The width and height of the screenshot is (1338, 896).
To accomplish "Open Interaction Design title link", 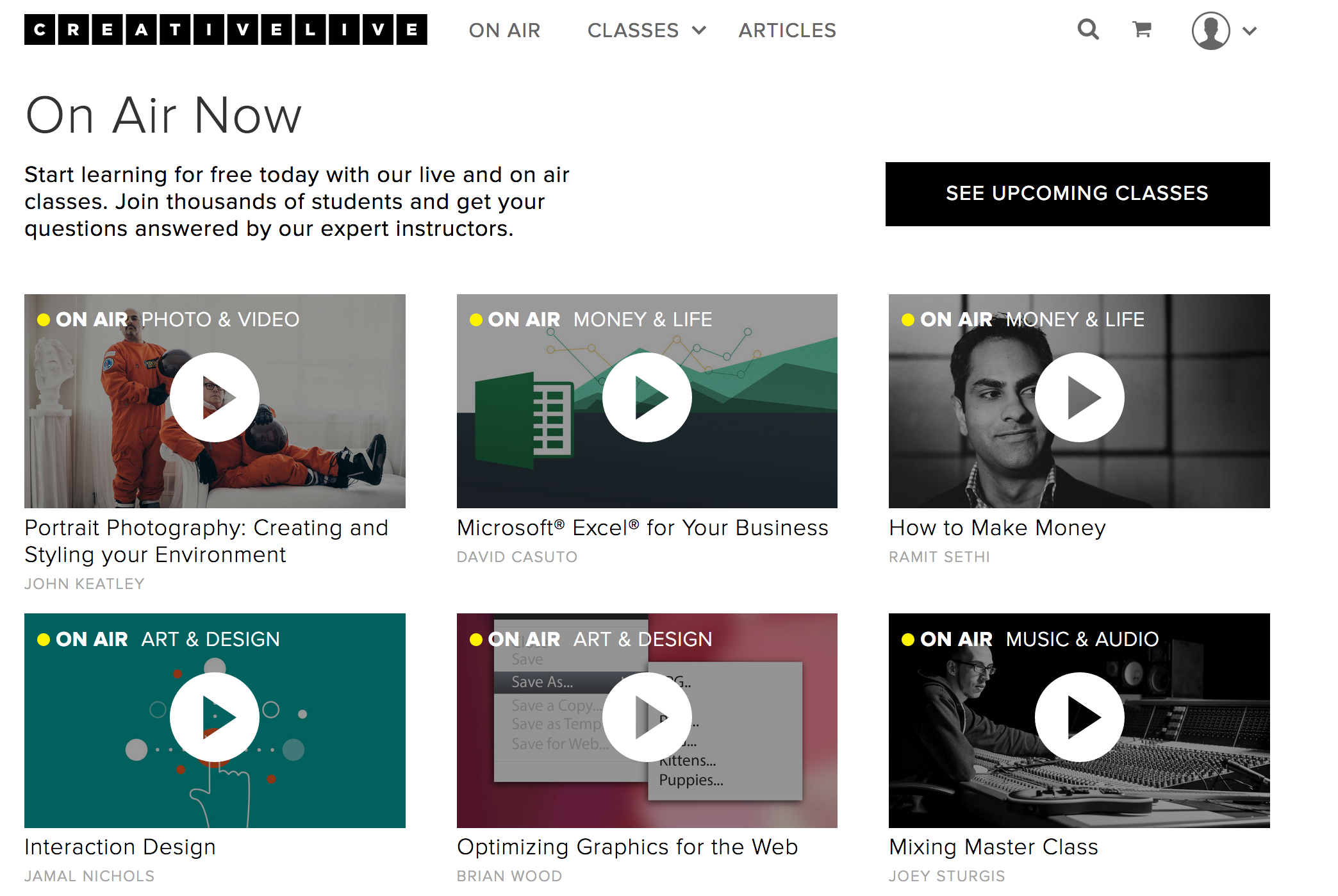I will [120, 847].
